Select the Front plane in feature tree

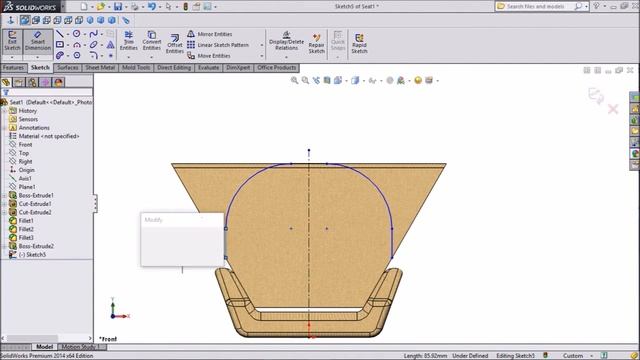click(25, 144)
